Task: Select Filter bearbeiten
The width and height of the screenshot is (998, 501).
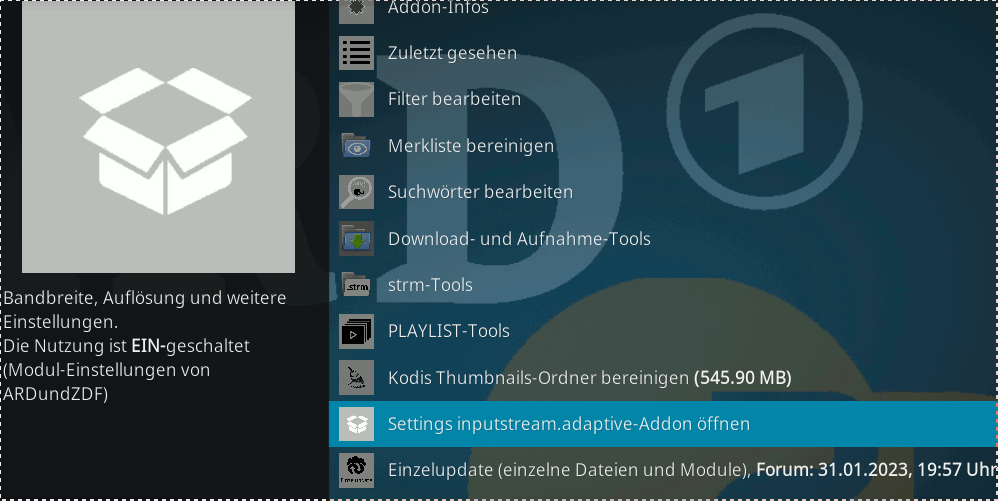Action: 663,99
